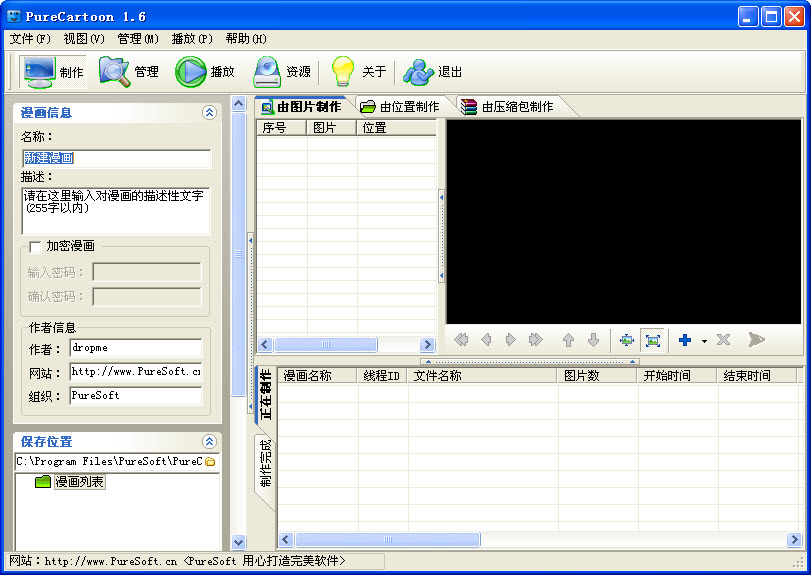Collapse the 漫画信息 panel
Image resolution: width=811 pixels, height=575 pixels.
tap(209, 113)
